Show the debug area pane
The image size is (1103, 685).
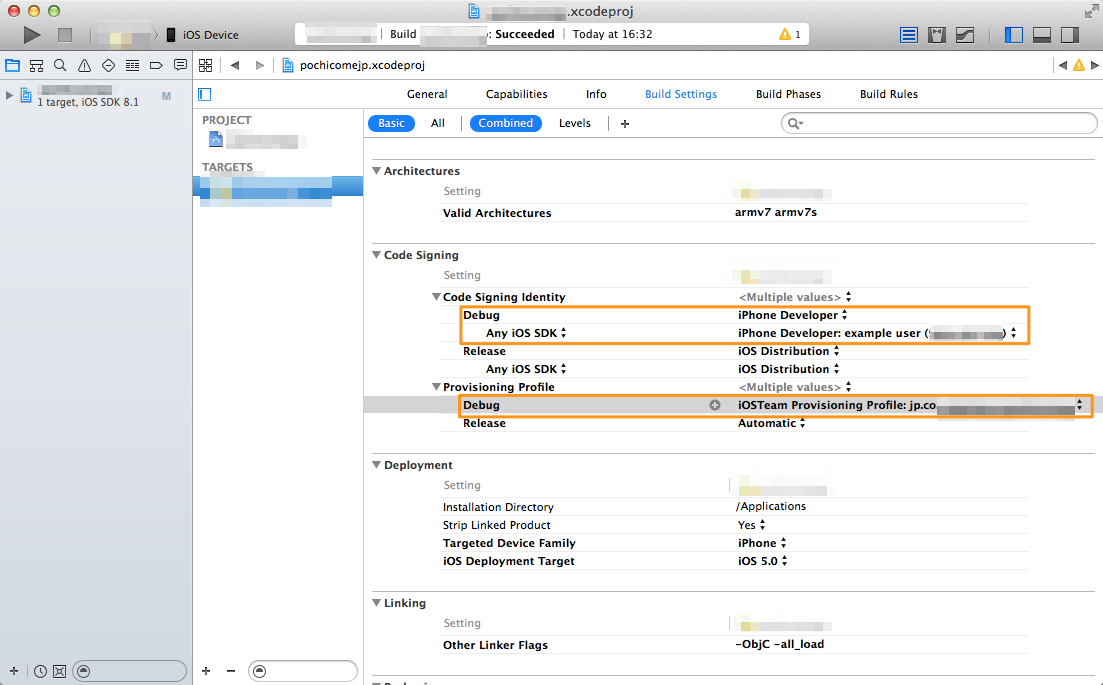point(1042,34)
